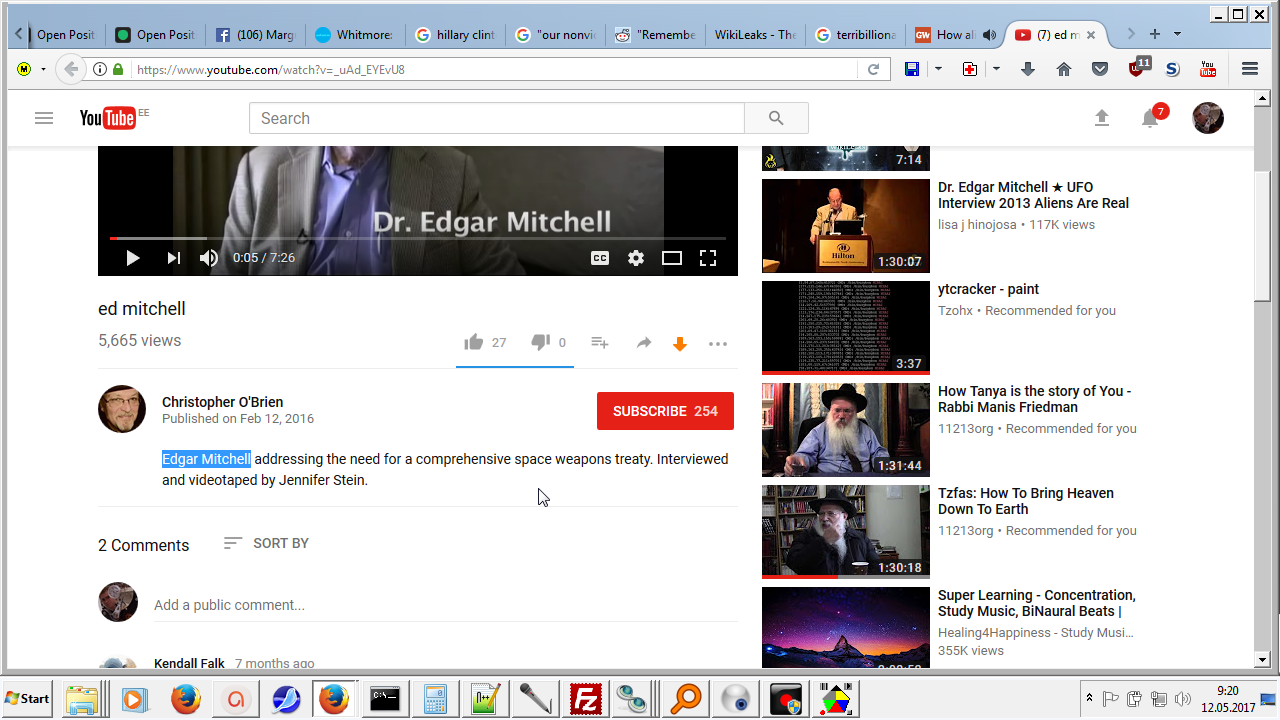Open a new browser tab
The width and height of the screenshot is (1280, 720).
point(1155,34)
